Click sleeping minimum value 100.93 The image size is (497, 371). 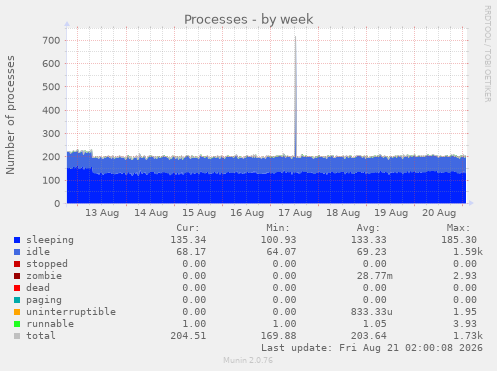coord(278,240)
